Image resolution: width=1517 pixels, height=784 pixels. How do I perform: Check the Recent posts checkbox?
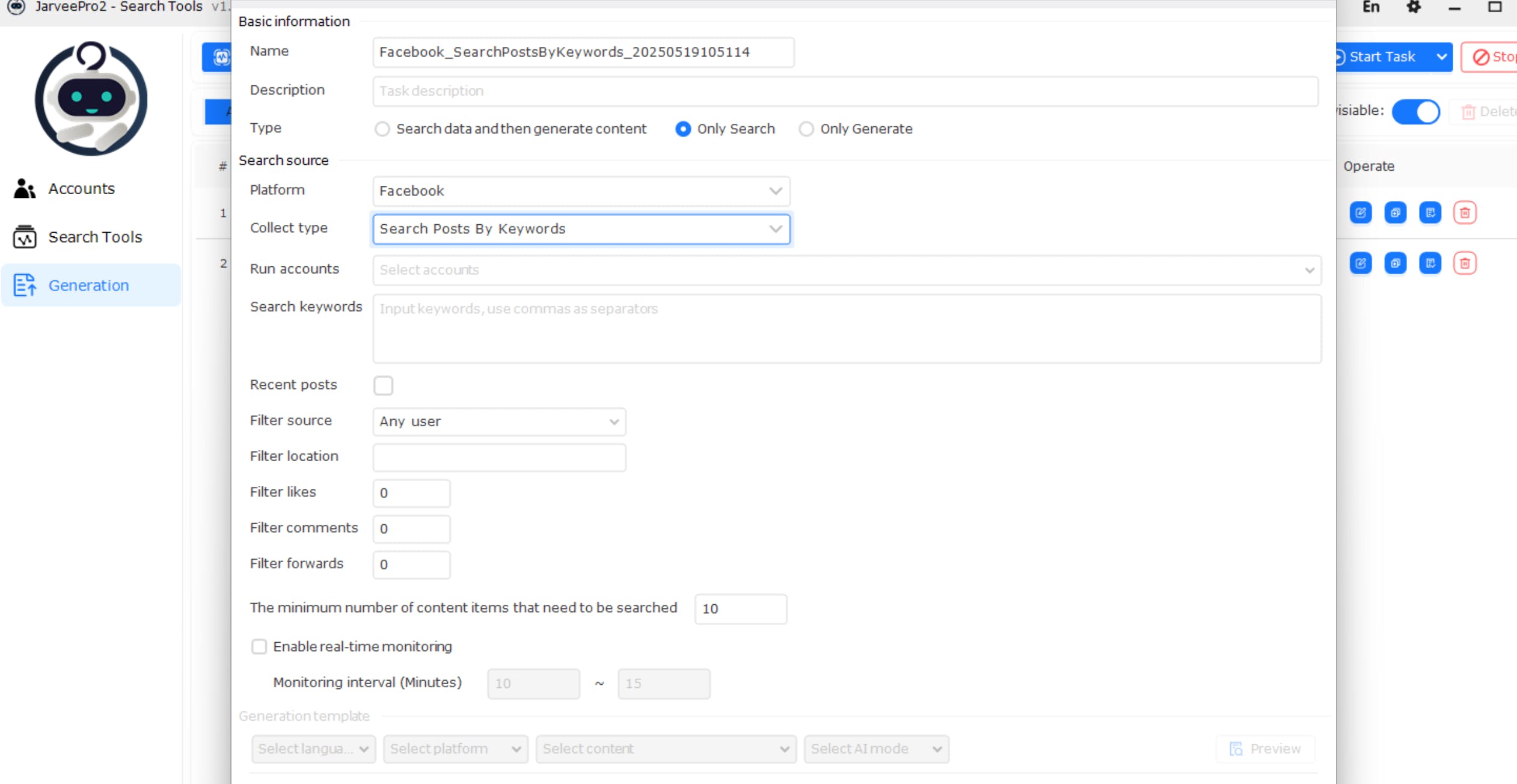coord(383,385)
